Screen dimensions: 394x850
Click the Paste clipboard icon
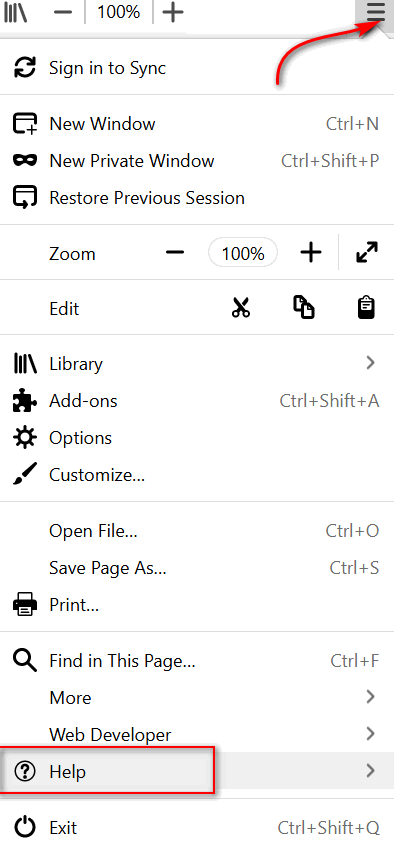click(x=367, y=308)
